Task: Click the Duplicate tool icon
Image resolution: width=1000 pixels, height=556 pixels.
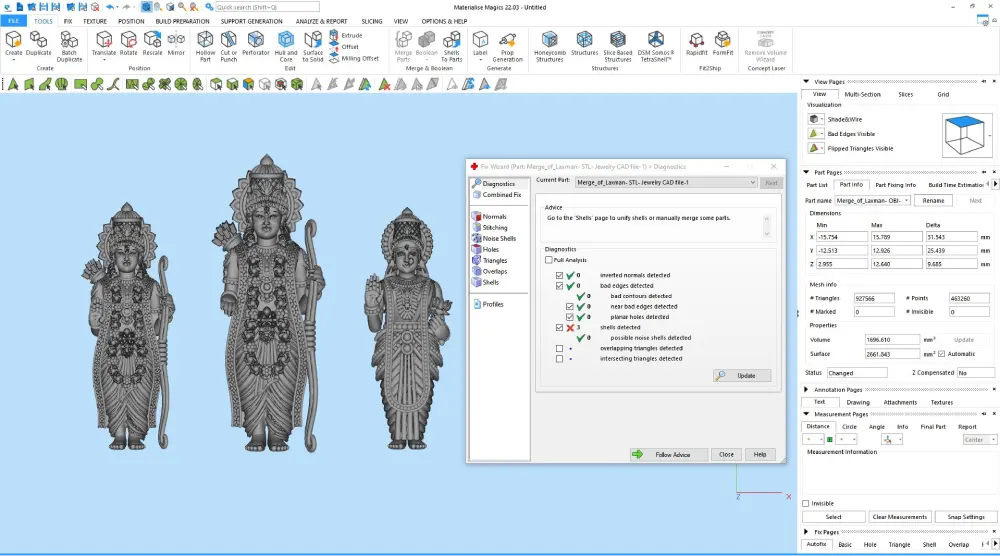Action: tap(38, 44)
